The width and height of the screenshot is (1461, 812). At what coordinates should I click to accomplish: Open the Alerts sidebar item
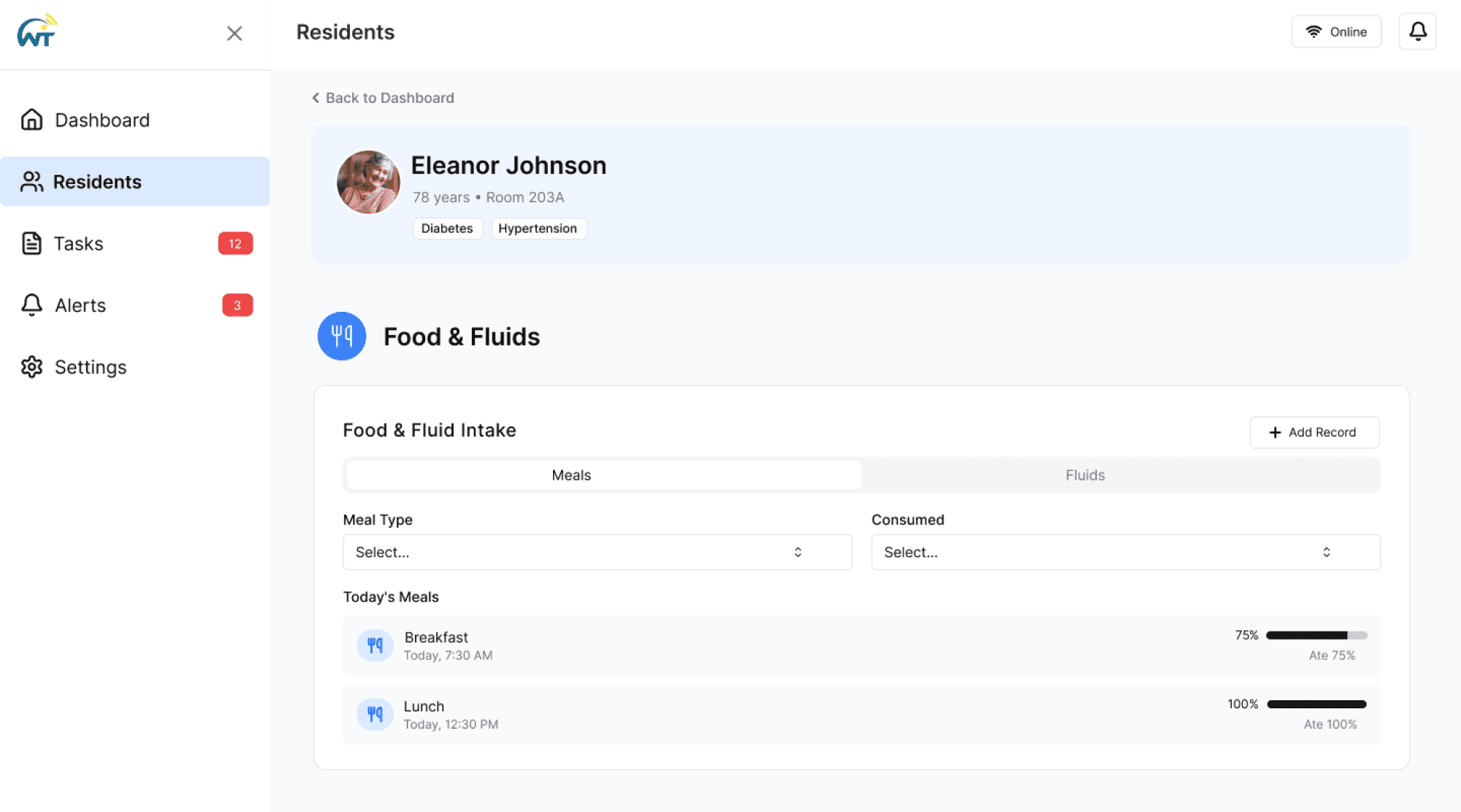point(80,305)
